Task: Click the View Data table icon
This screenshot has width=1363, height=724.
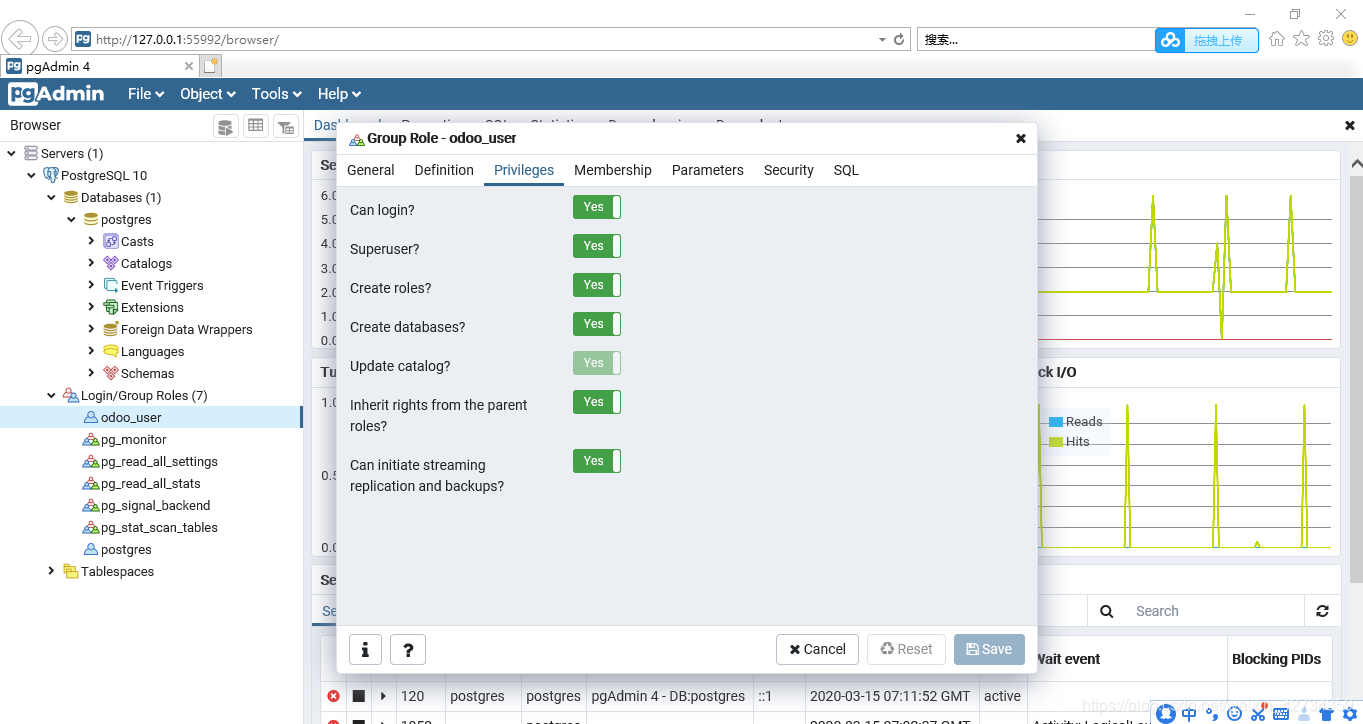Action: tap(256, 126)
